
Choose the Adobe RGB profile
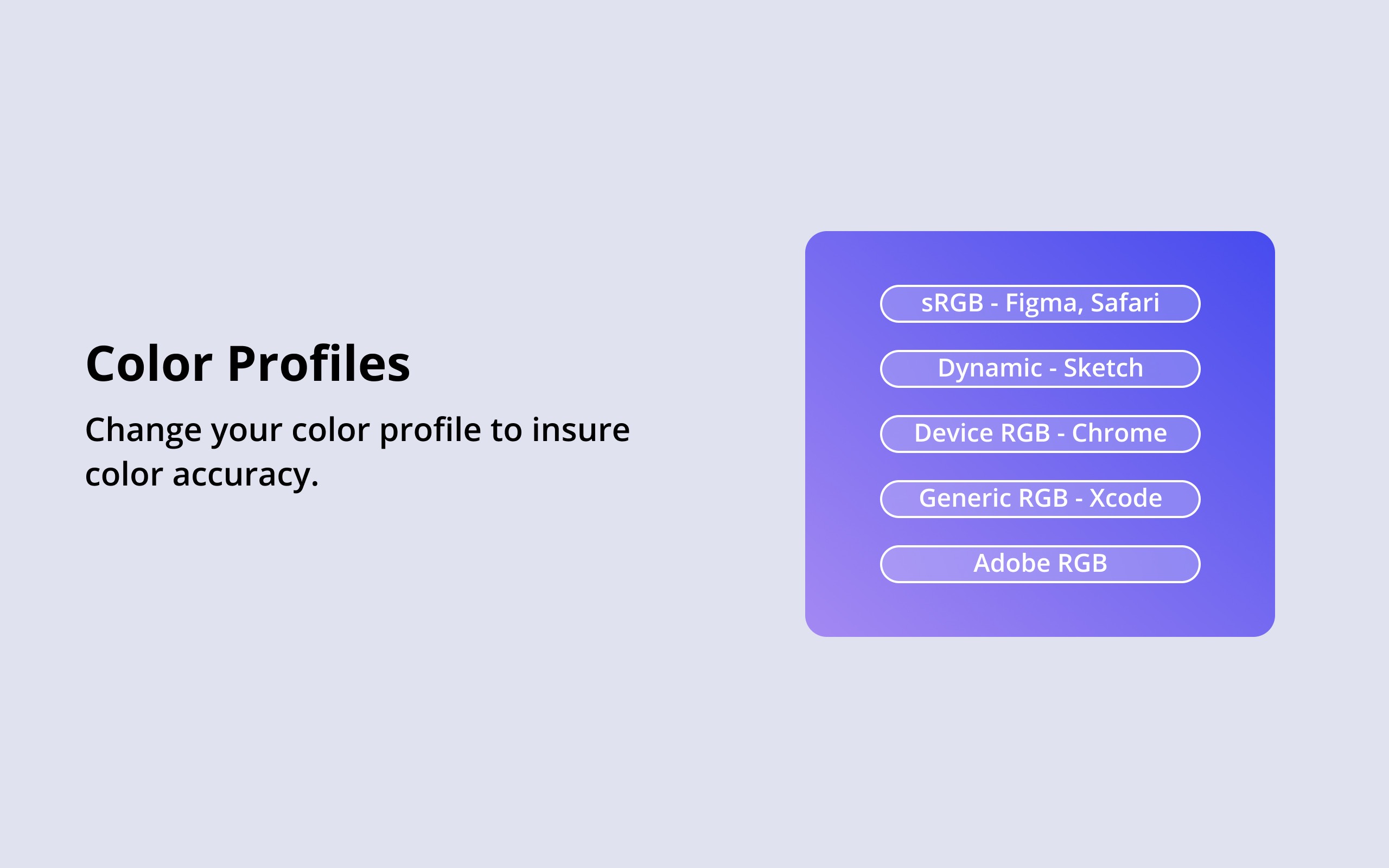[1040, 564]
